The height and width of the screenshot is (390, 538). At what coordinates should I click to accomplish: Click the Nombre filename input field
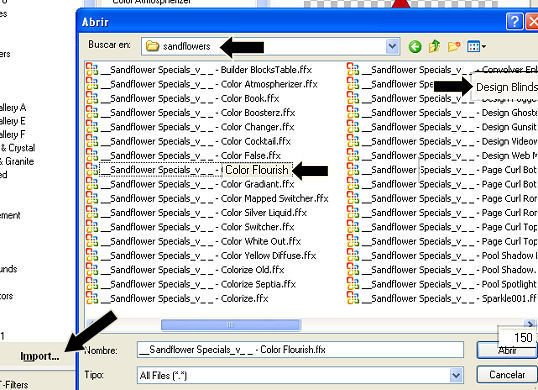300,350
